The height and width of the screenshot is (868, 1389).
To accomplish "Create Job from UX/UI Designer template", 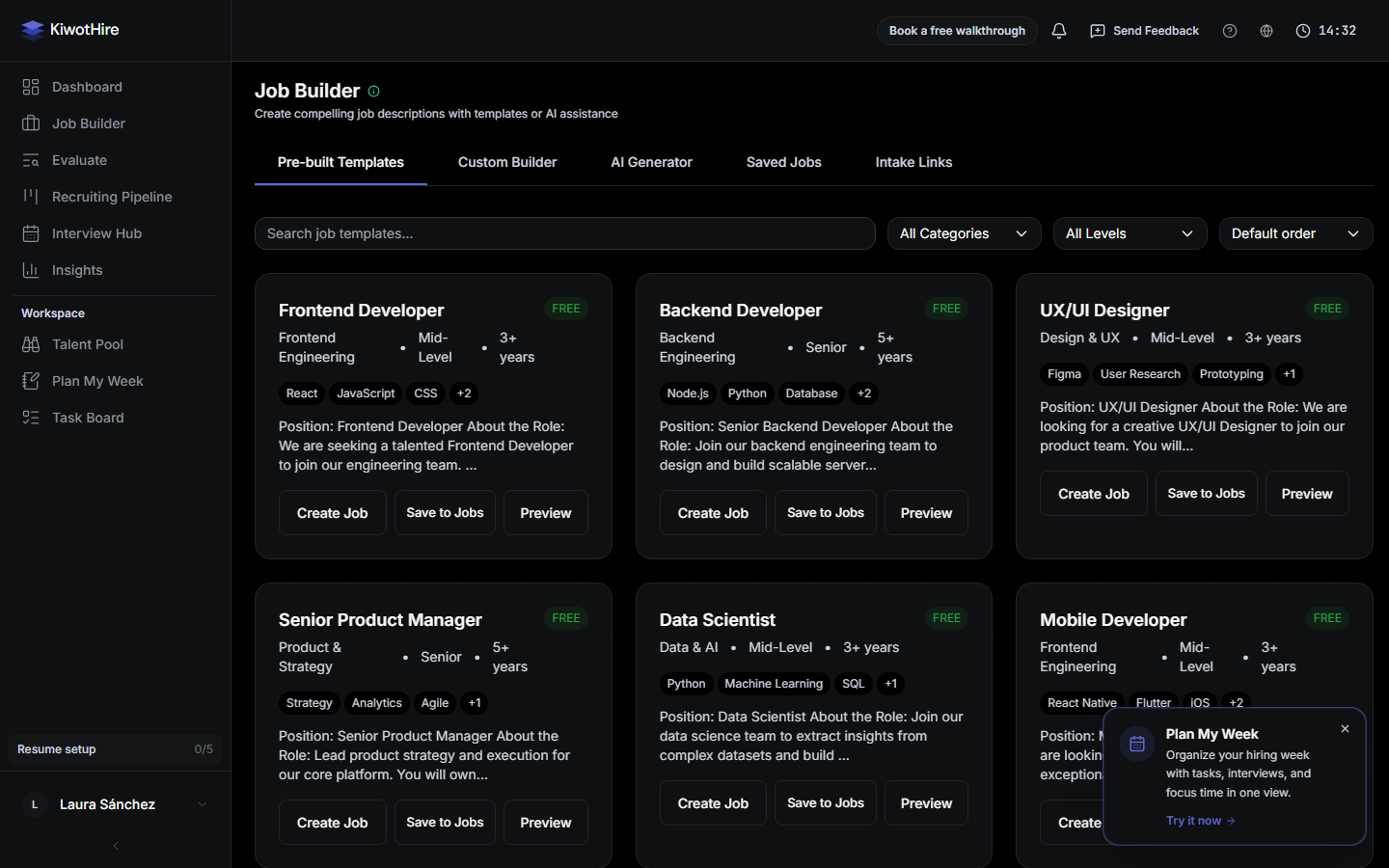I will [1094, 494].
